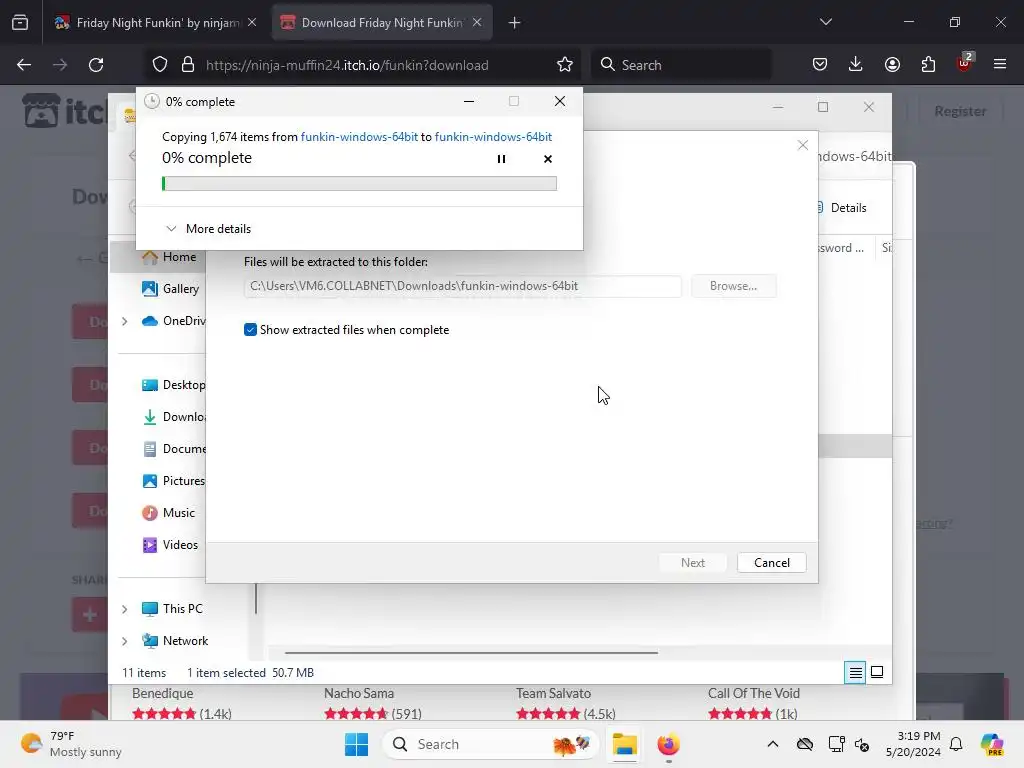Image resolution: width=1024 pixels, height=768 pixels.
Task: Open the tracking protection shield
Action: (x=160, y=65)
